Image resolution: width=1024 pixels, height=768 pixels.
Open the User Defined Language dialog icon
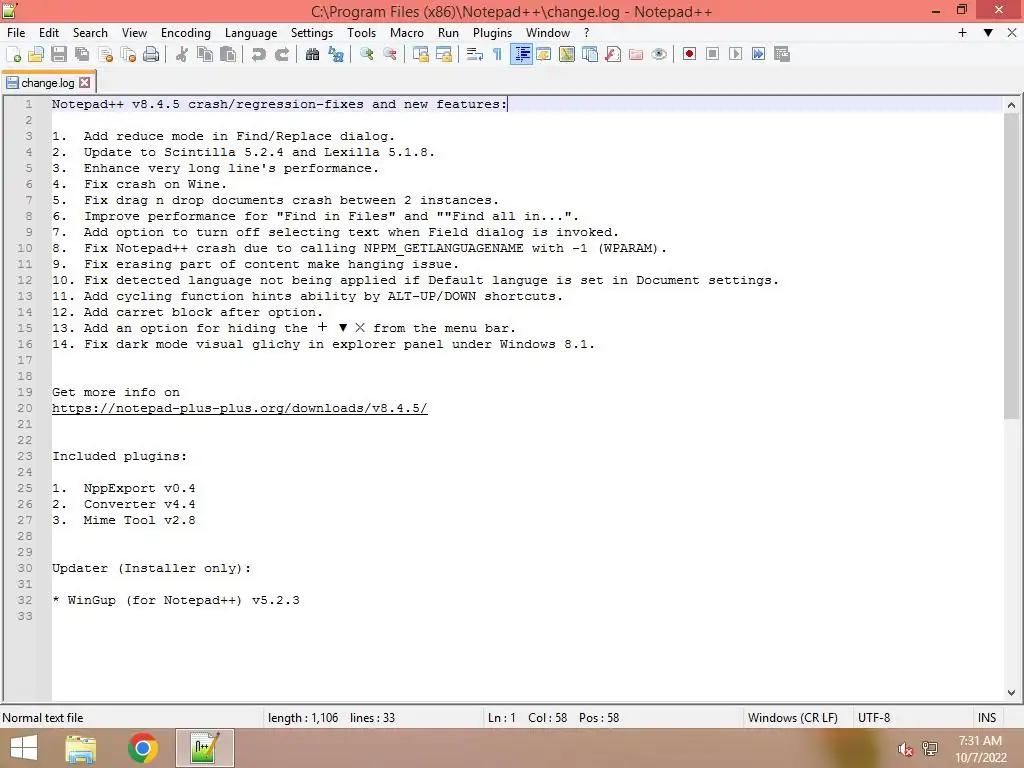point(543,54)
